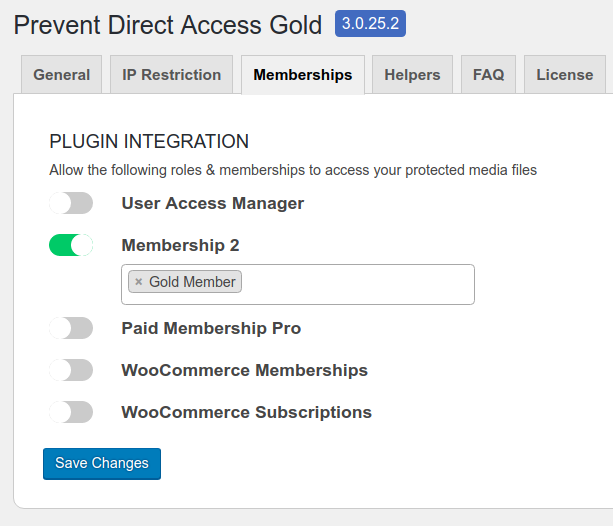The width and height of the screenshot is (613, 526).
Task: Turn on Paid Membership Pro switch
Action: coord(71,328)
